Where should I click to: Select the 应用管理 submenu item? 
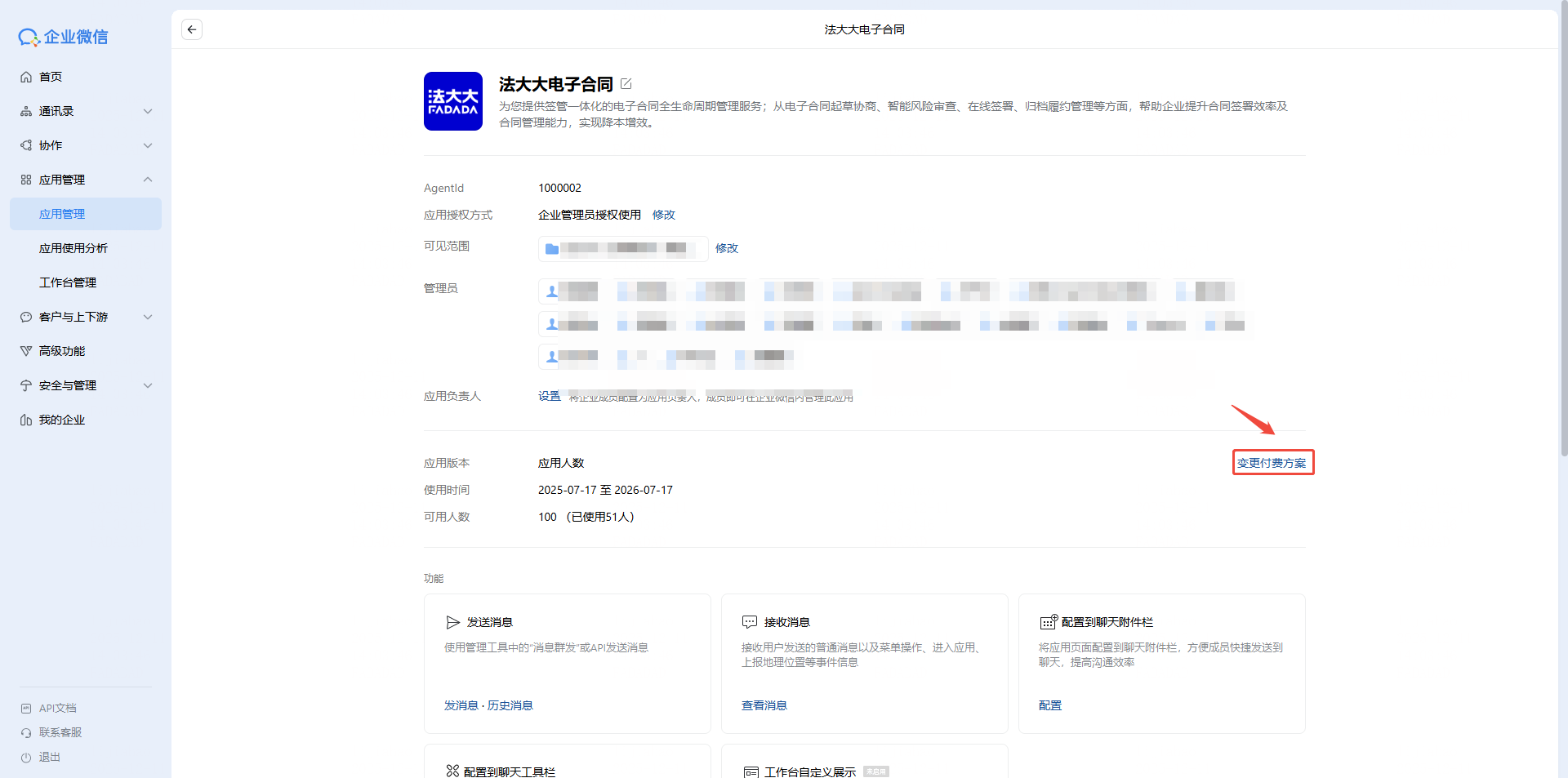click(x=86, y=214)
